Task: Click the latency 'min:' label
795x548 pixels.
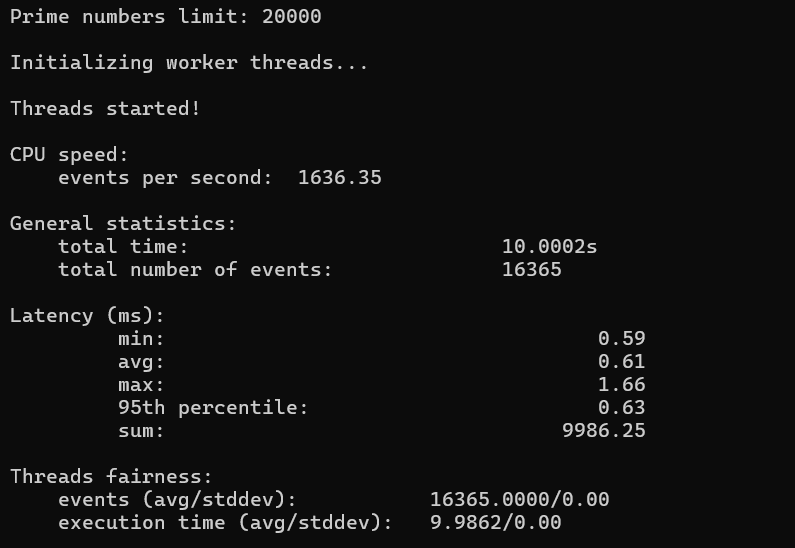Action: tap(141, 339)
